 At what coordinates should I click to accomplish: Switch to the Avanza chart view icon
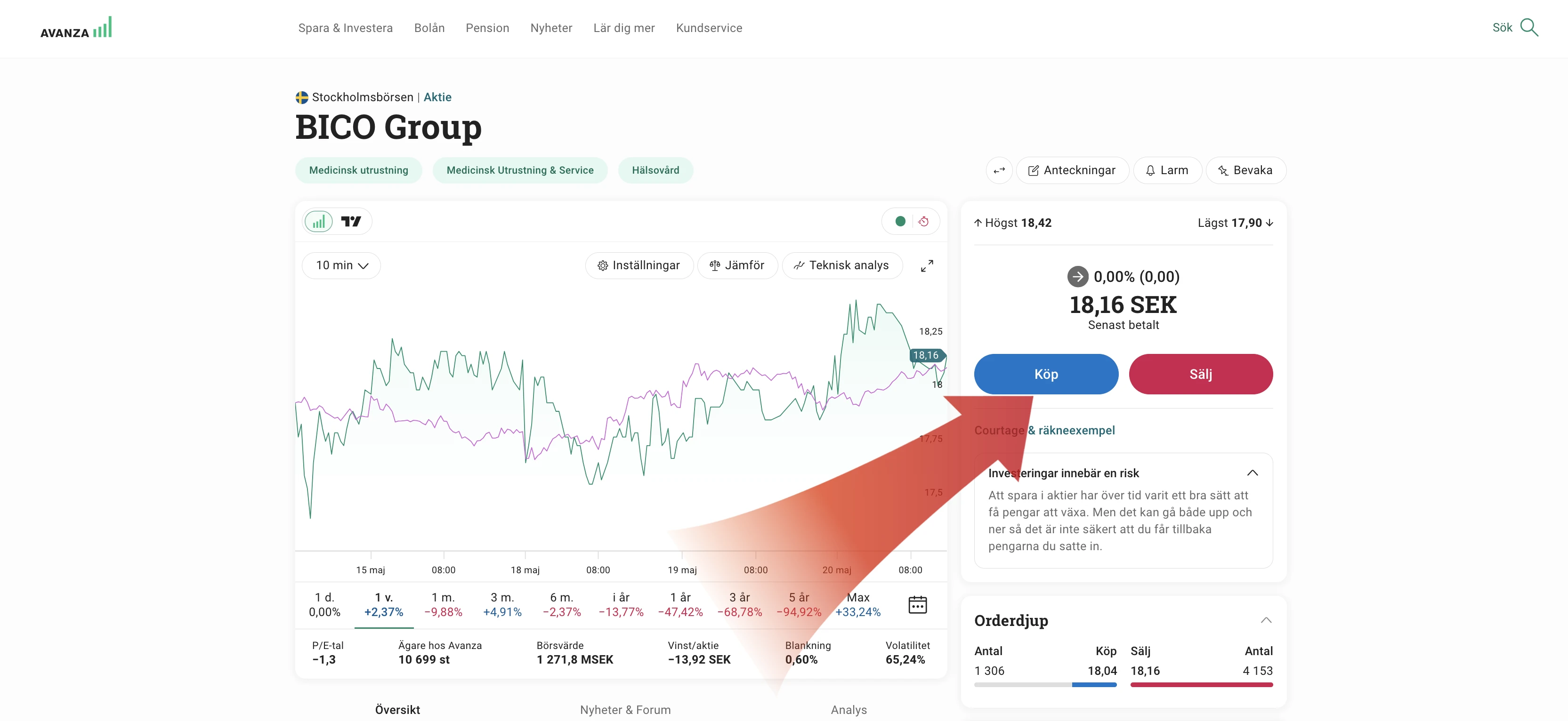pos(318,222)
